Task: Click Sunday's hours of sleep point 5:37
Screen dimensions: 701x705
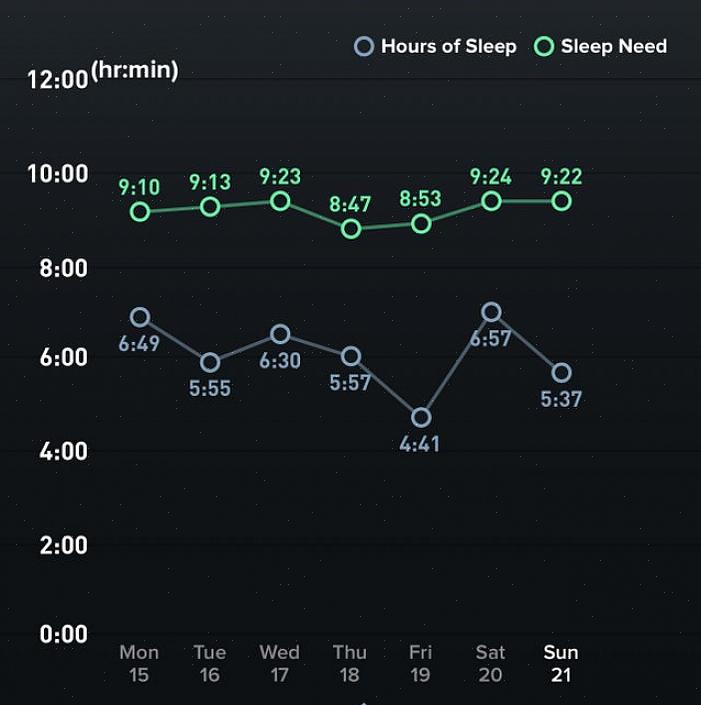Action: [x=561, y=373]
